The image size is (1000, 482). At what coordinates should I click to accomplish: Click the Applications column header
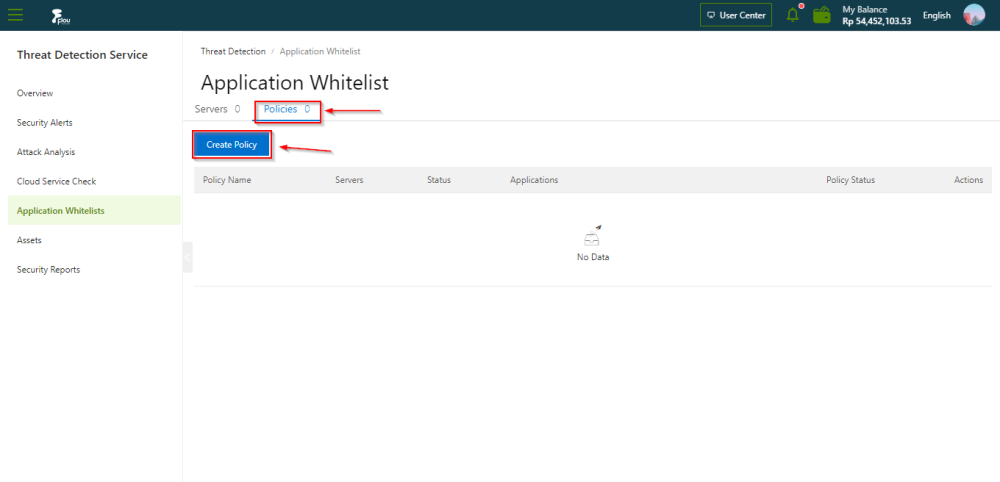coord(534,180)
